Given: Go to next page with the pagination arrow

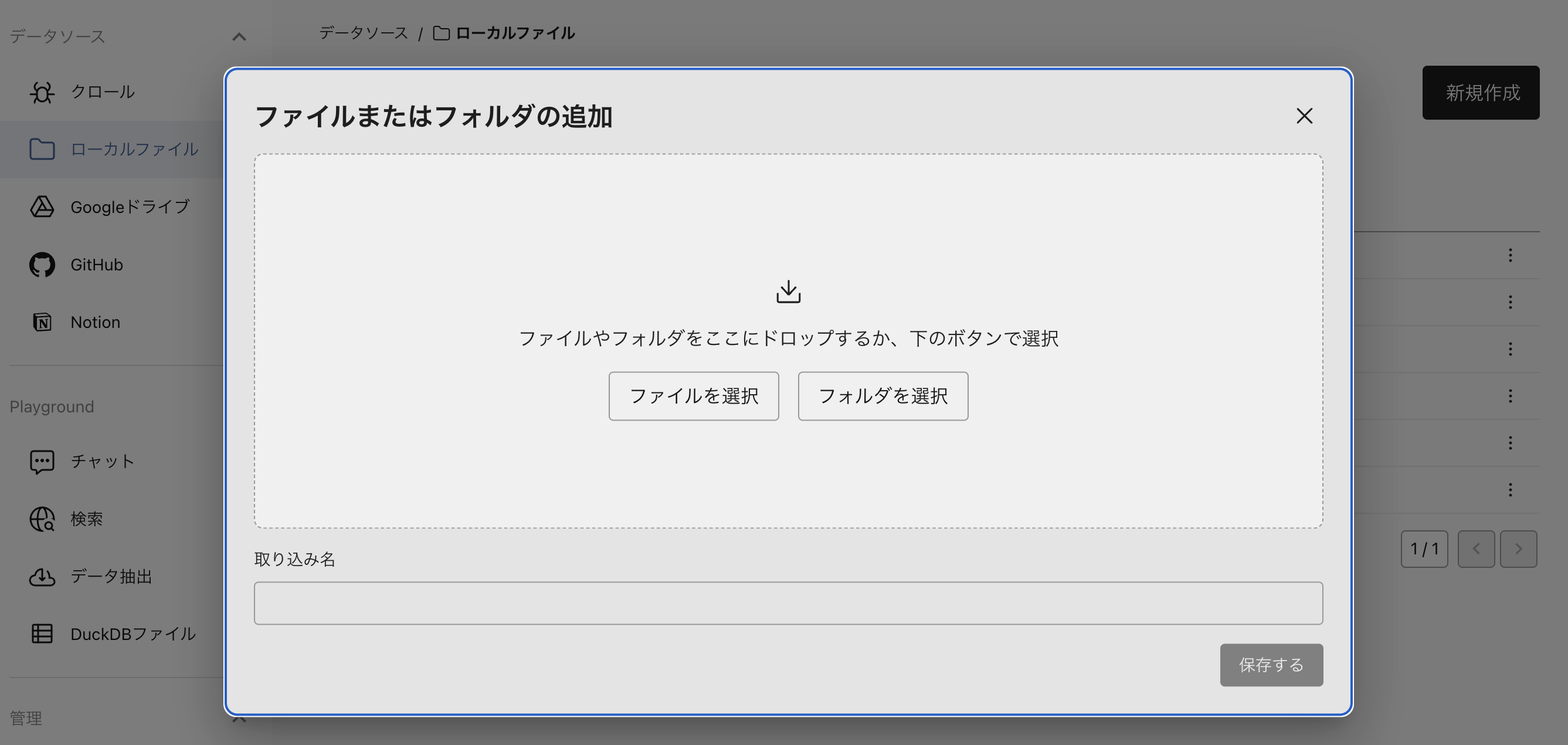Looking at the screenshot, I should (x=1518, y=549).
